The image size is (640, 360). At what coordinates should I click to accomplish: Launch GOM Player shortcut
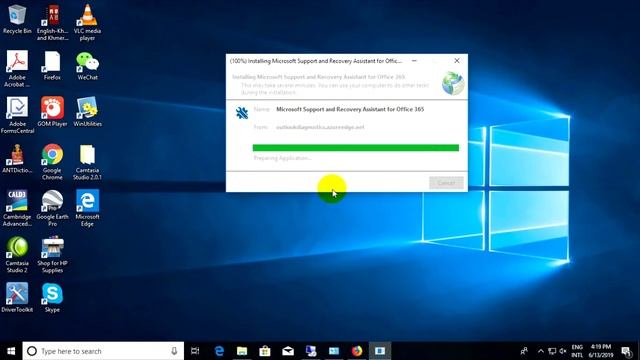point(52,112)
